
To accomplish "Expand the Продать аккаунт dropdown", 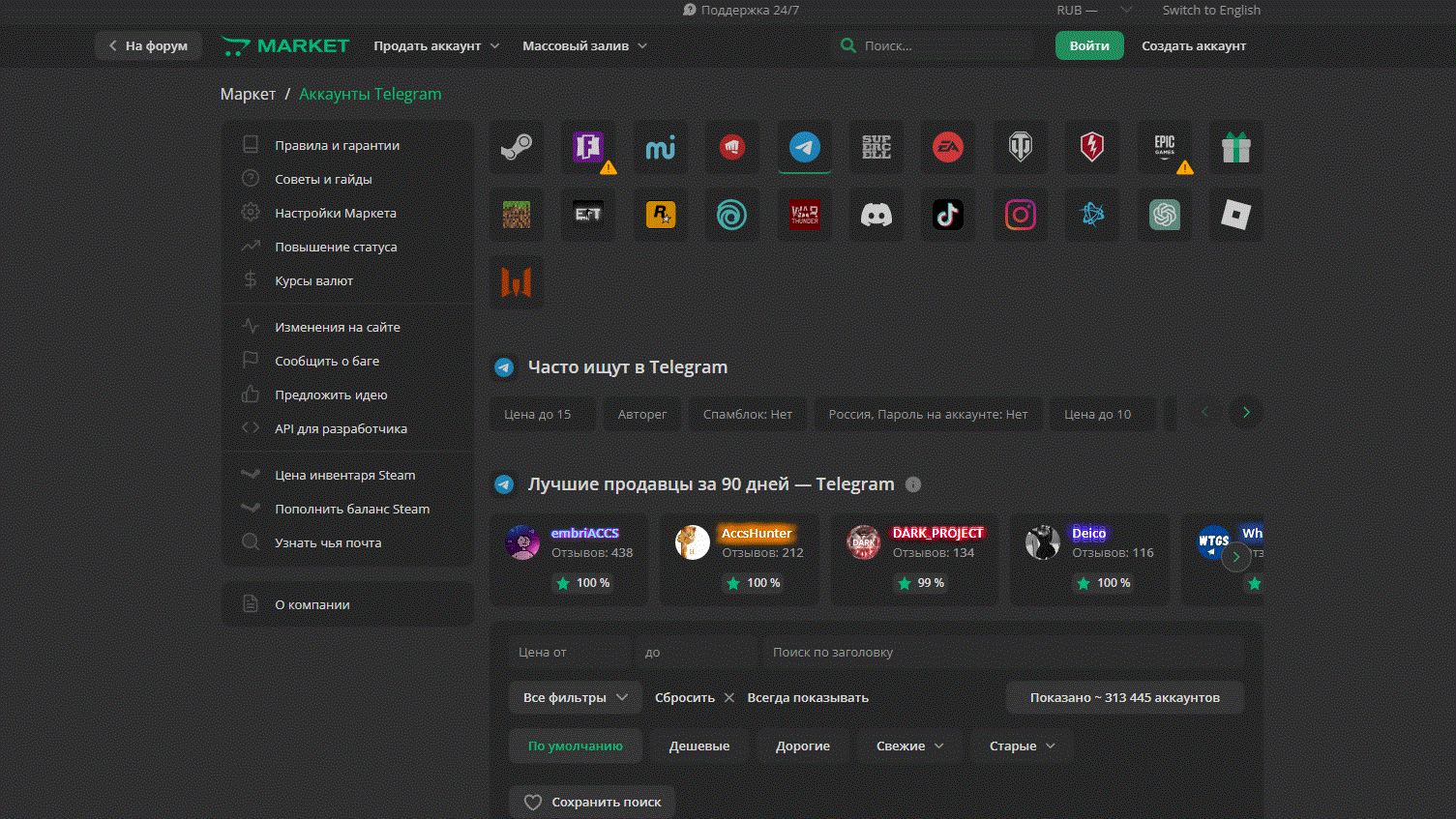I will [x=436, y=45].
